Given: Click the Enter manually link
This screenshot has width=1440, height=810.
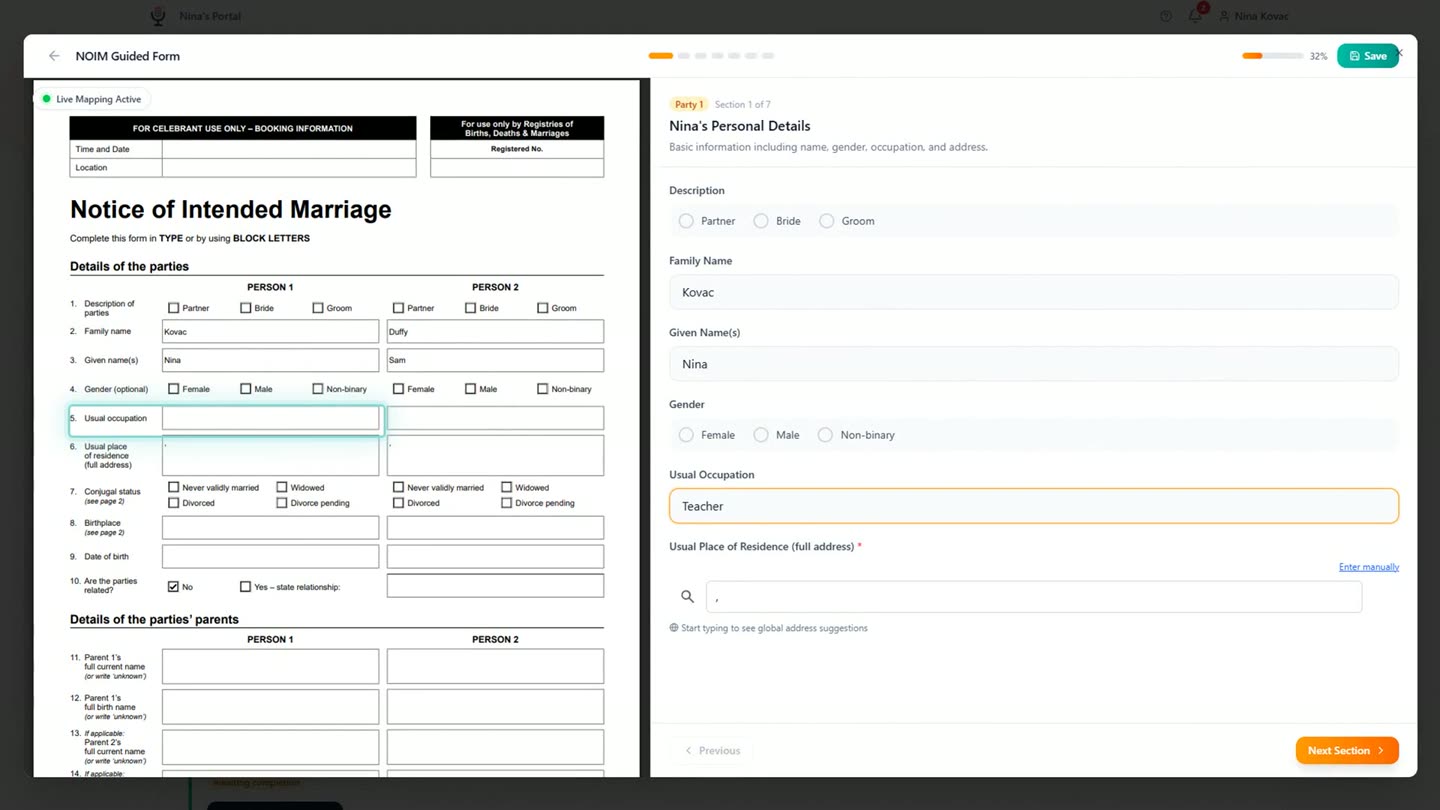Looking at the screenshot, I should coord(1368,567).
